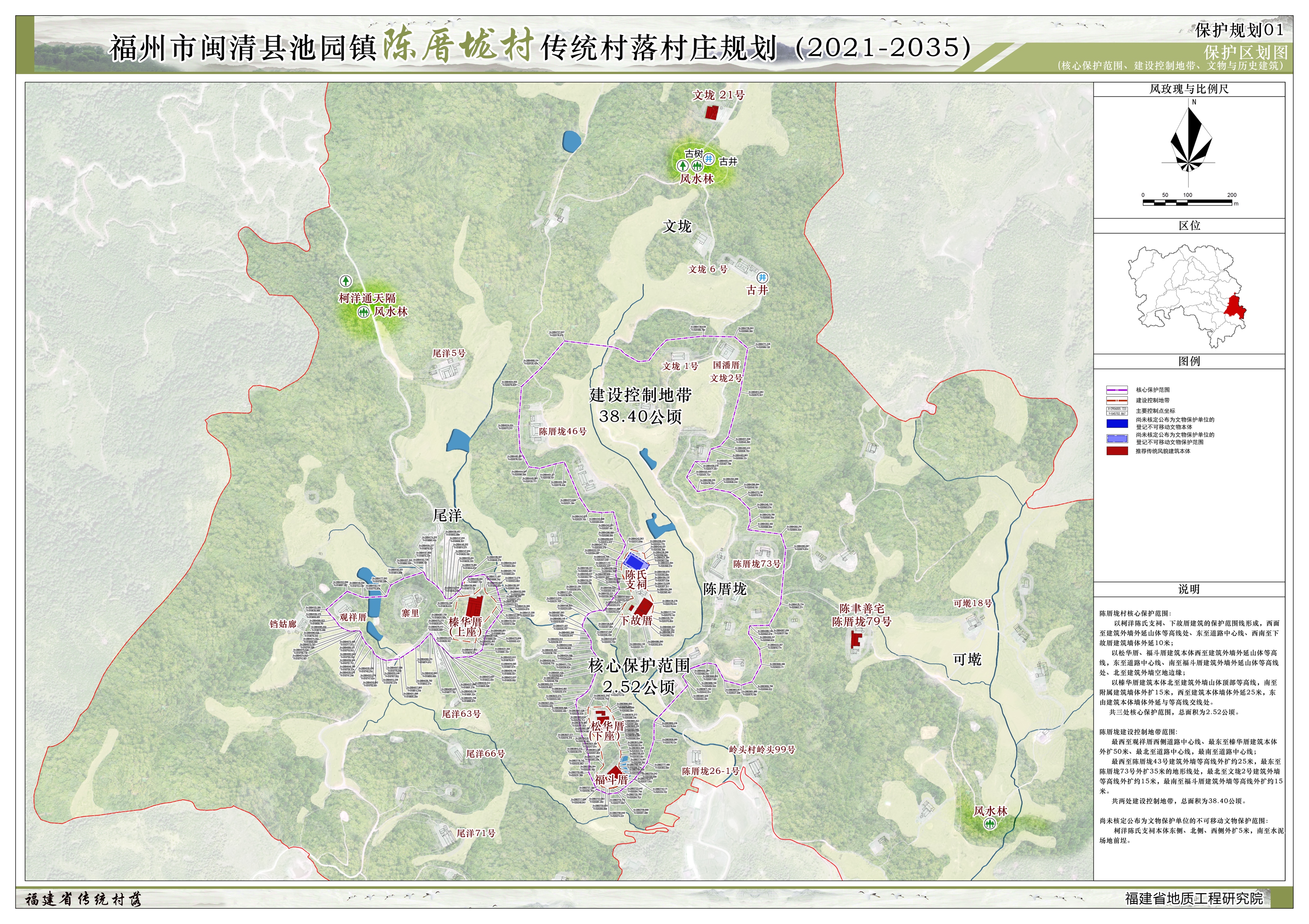This screenshot has height=924, width=1309.
Task: Click the 尾洋71号 label
Action: pyautogui.click(x=476, y=833)
